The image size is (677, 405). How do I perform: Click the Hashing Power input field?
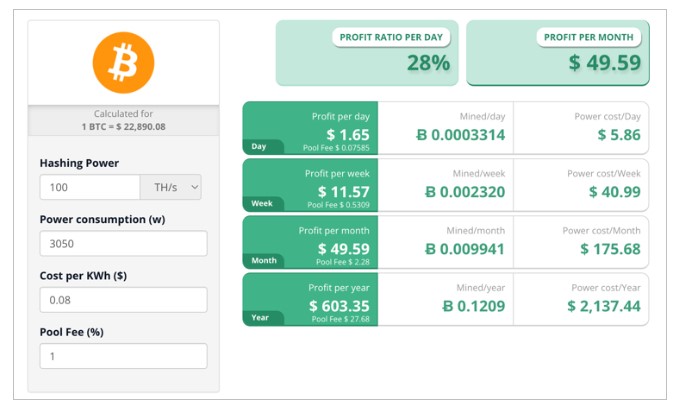click(90, 187)
